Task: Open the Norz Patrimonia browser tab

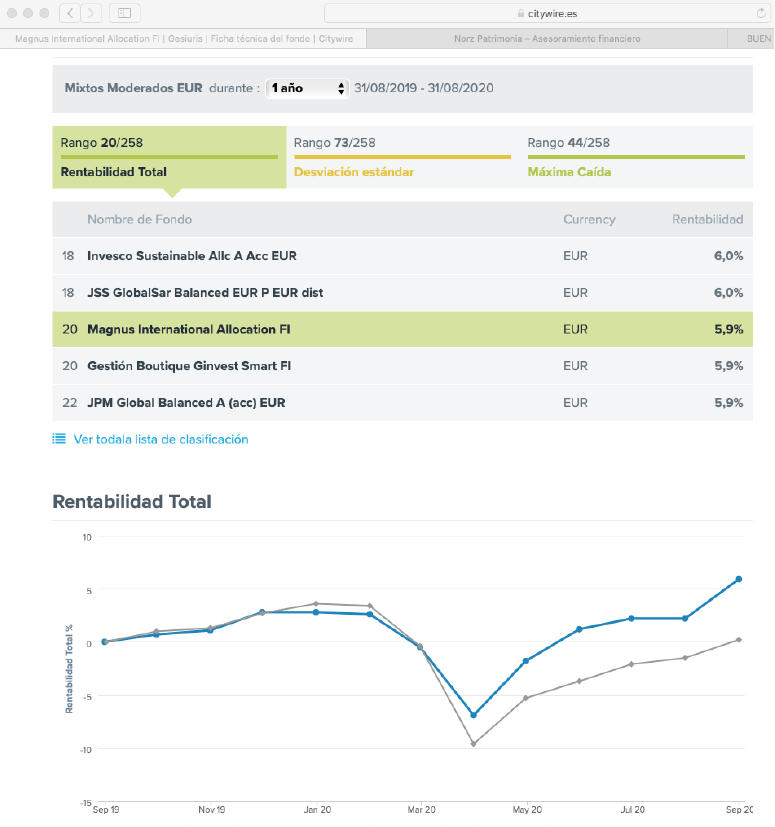Action: (547, 39)
